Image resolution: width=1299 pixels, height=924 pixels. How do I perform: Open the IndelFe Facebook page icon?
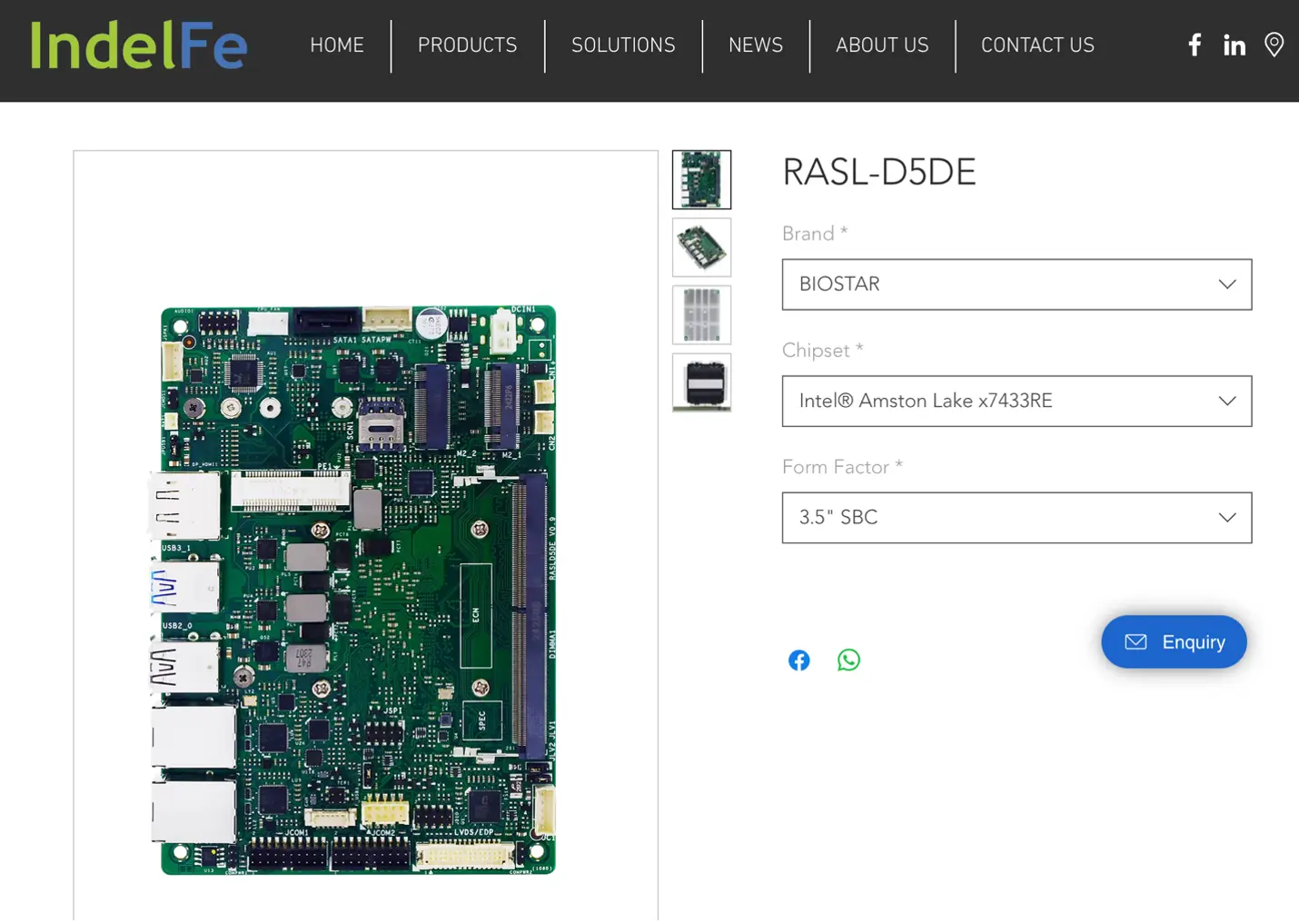1195,45
